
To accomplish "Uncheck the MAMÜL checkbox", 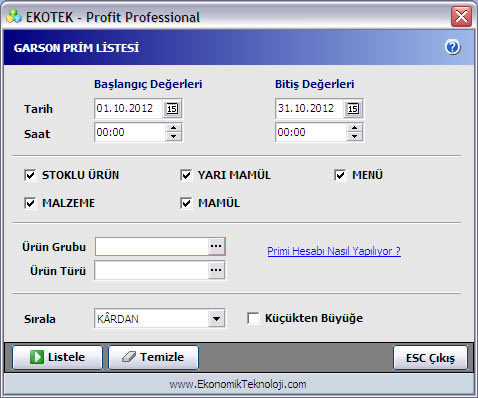I will (x=186, y=203).
